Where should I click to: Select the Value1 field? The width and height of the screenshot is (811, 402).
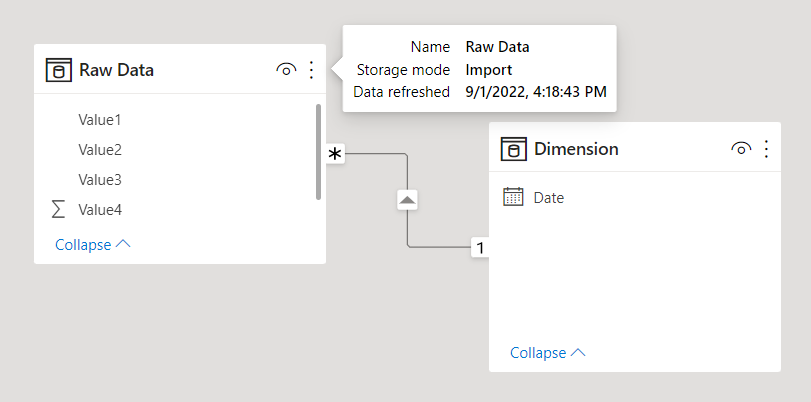pyautogui.click(x=100, y=120)
